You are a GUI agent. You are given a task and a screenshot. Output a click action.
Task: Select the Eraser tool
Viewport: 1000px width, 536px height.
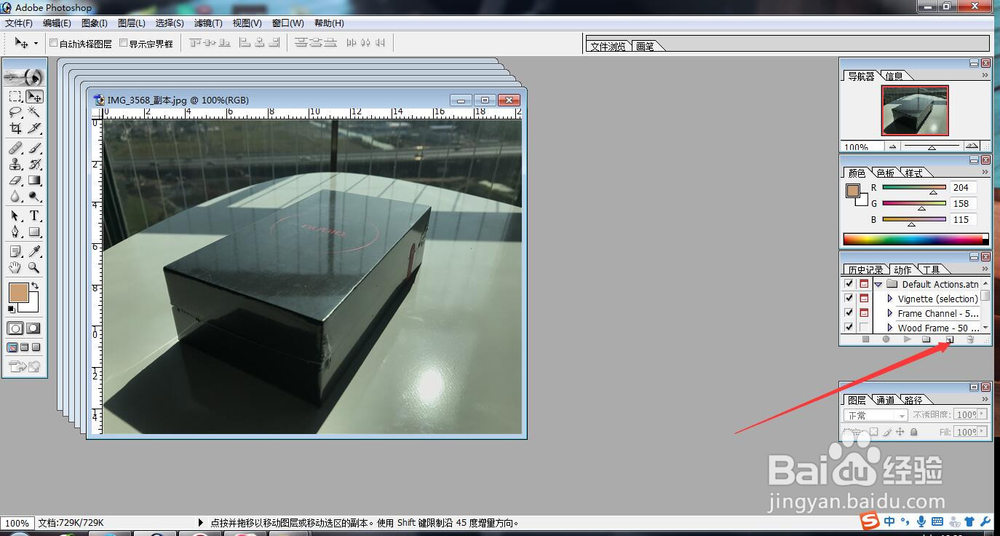point(15,181)
